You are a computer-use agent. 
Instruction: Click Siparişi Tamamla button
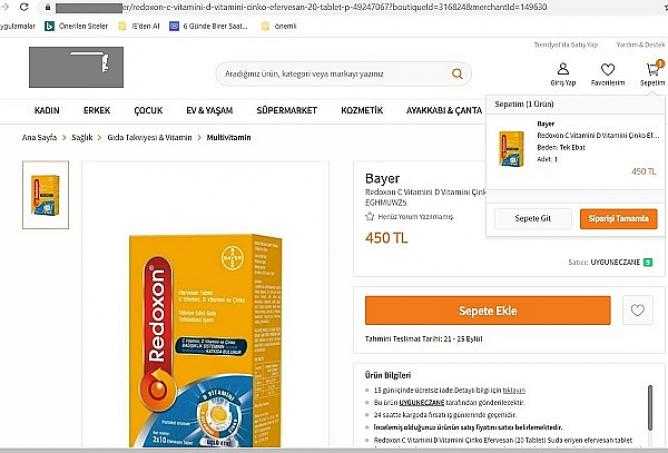pyautogui.click(x=619, y=219)
